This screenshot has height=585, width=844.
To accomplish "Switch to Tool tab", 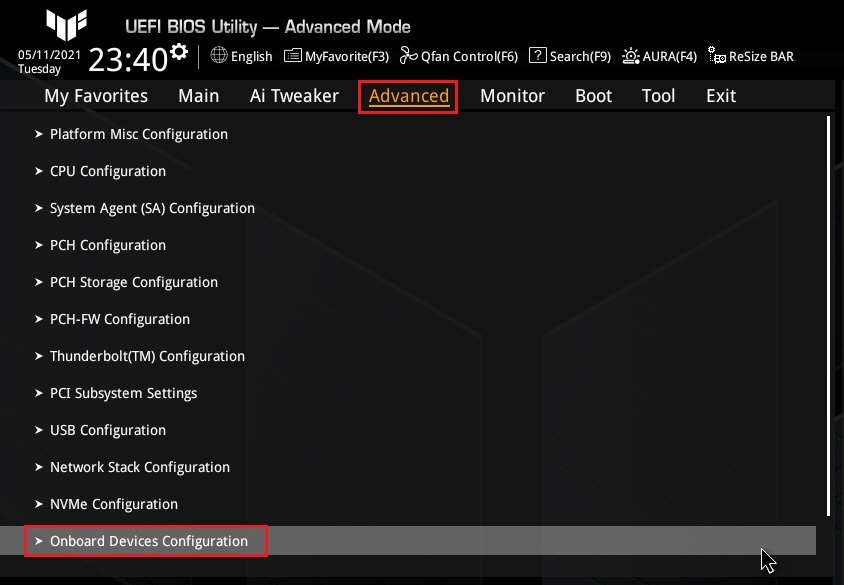I will click(658, 96).
